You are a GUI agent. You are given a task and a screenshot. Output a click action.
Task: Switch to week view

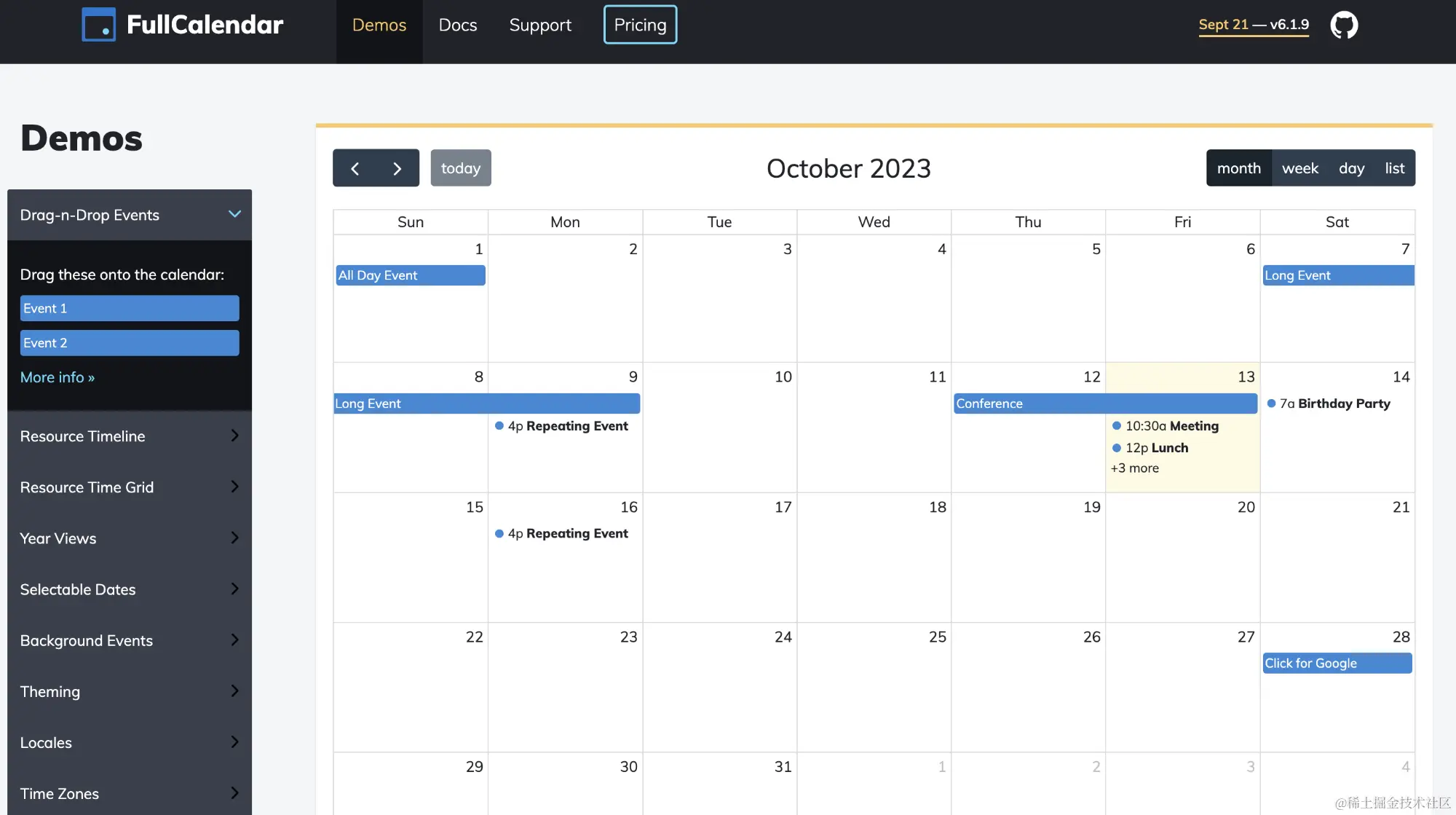coord(1299,168)
